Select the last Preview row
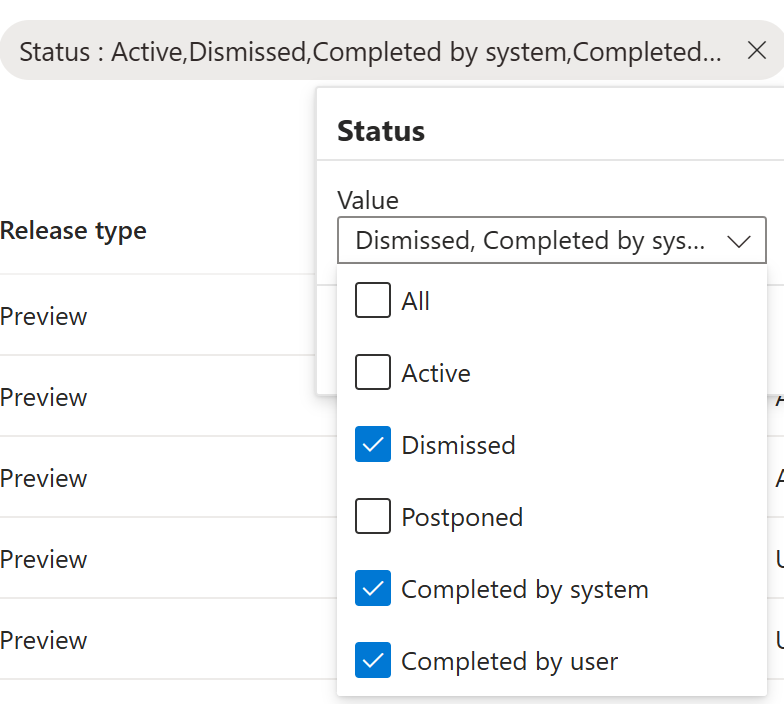The image size is (784, 704). tap(44, 640)
